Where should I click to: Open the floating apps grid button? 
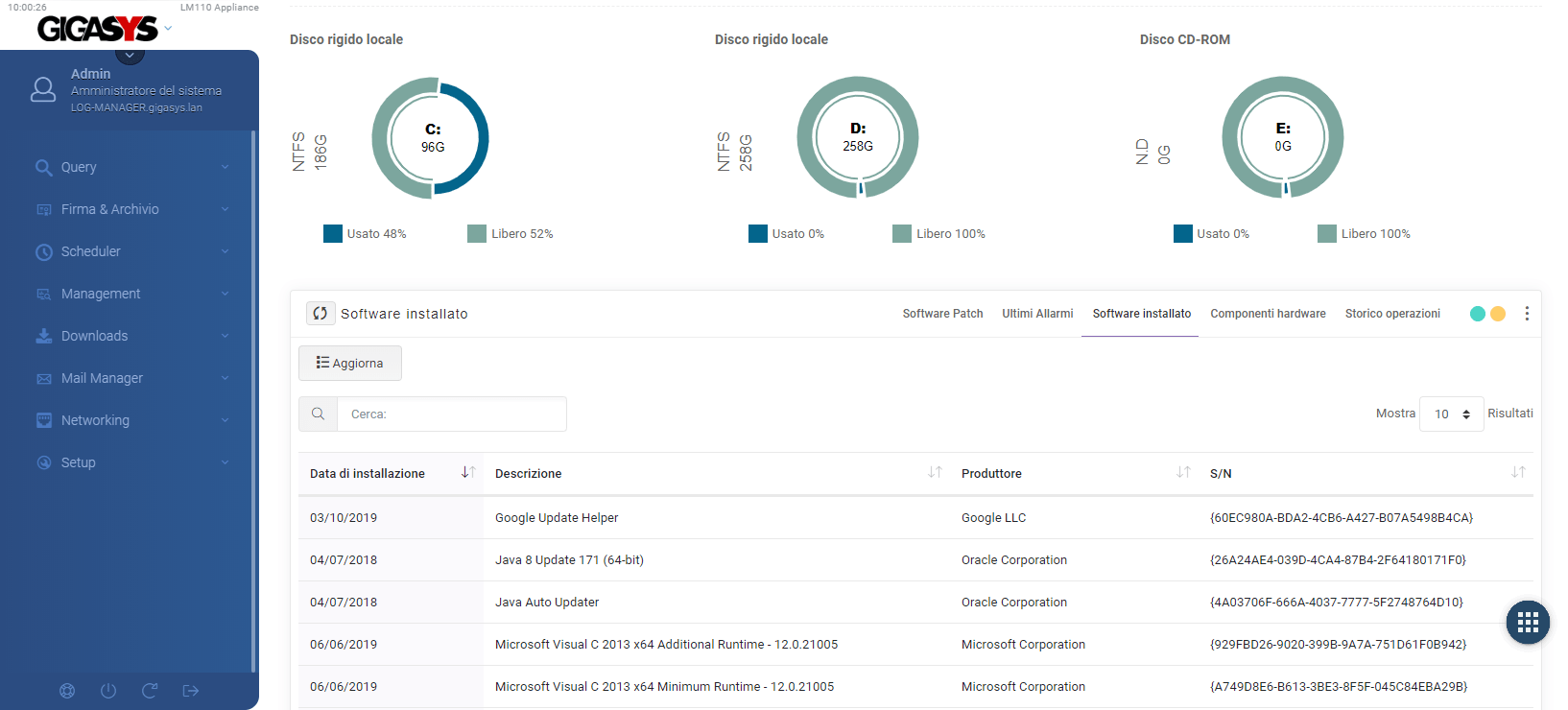(x=1528, y=623)
